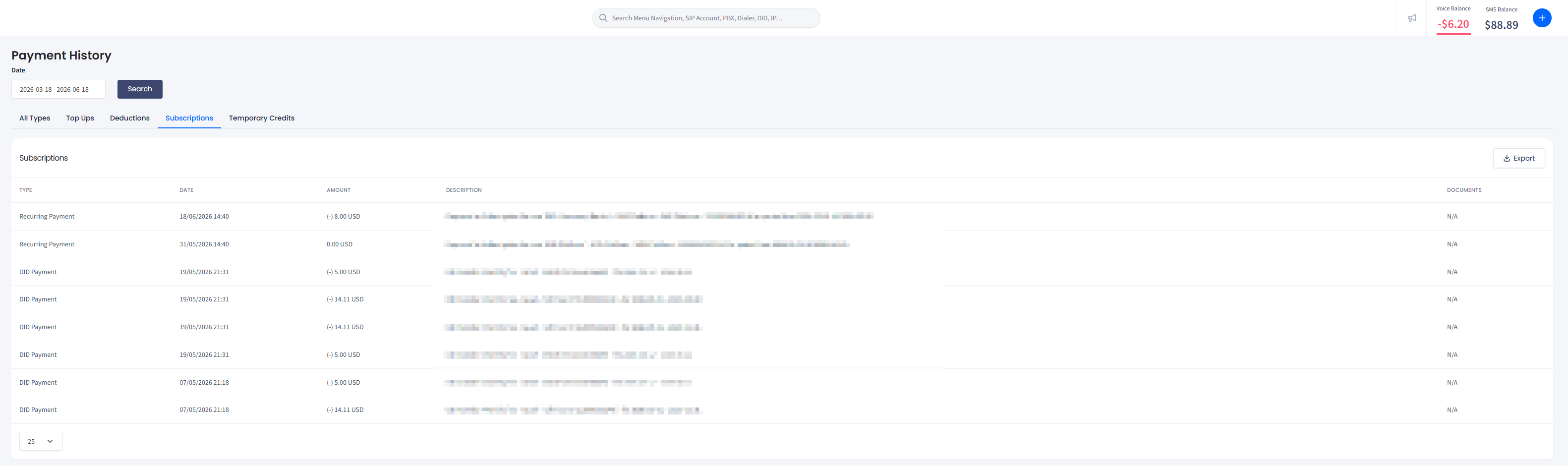Click the blue plus add-funds button
The image size is (1568, 466).
[x=1542, y=18]
